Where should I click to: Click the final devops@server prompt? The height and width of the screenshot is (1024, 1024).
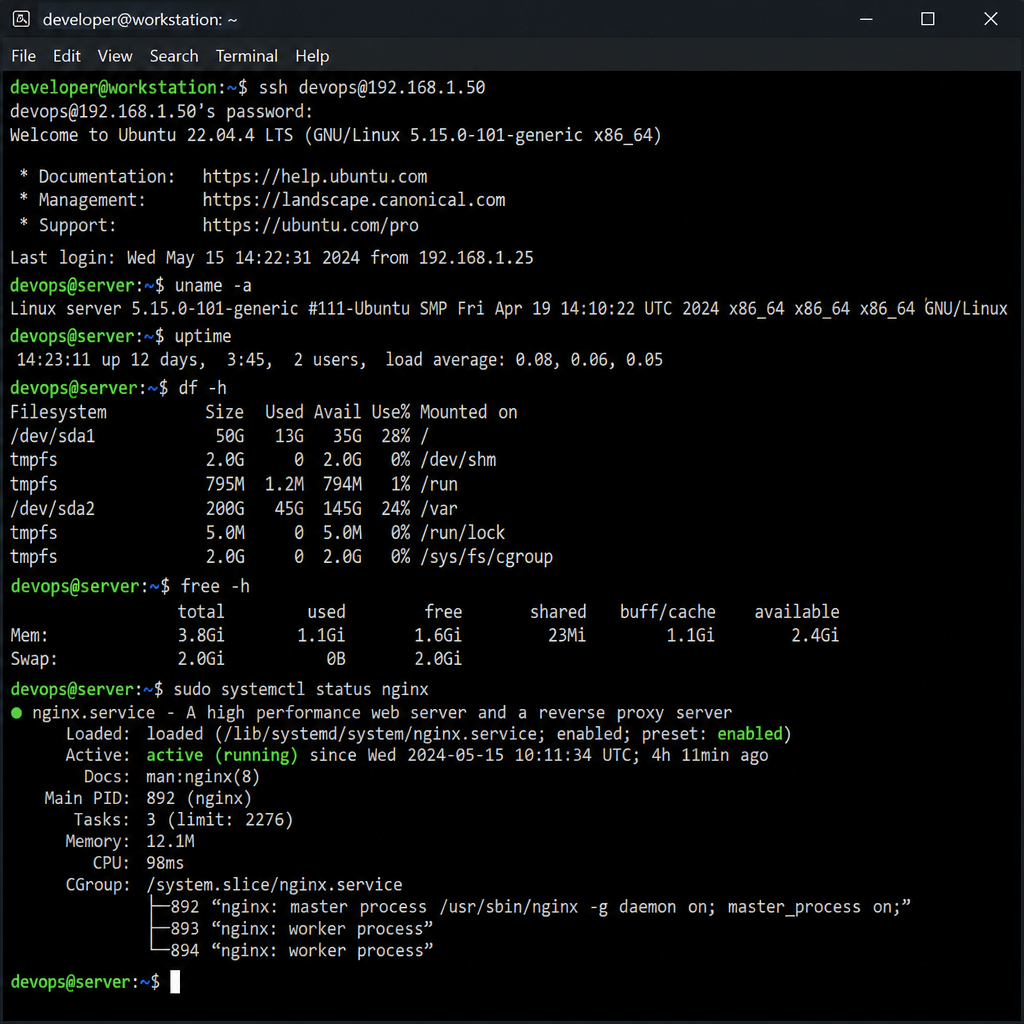pyautogui.click(x=85, y=982)
